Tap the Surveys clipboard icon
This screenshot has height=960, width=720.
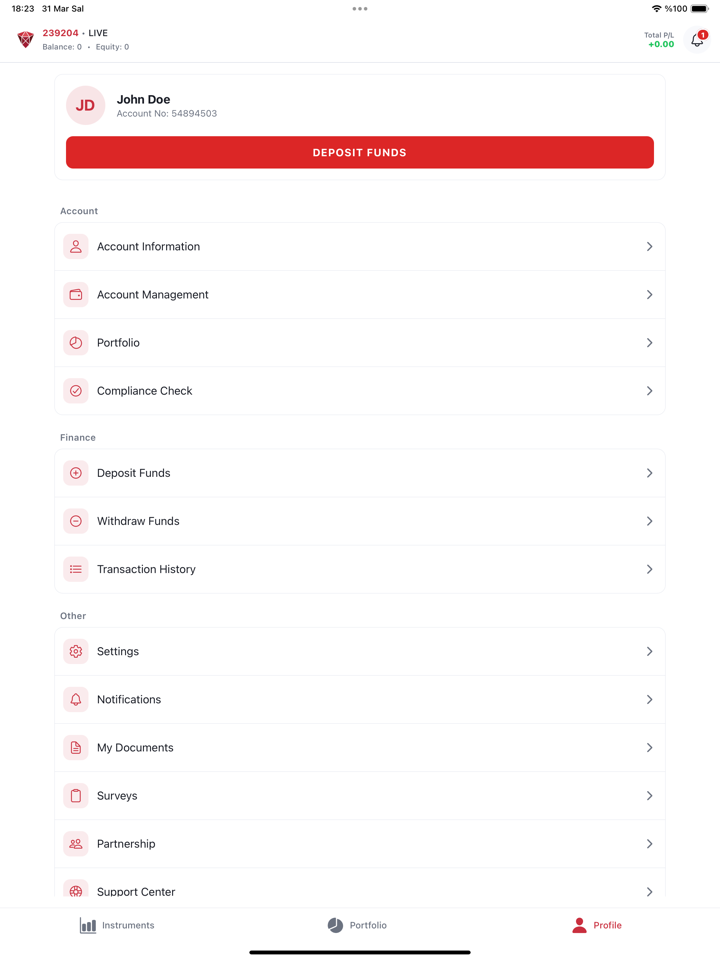tap(76, 796)
